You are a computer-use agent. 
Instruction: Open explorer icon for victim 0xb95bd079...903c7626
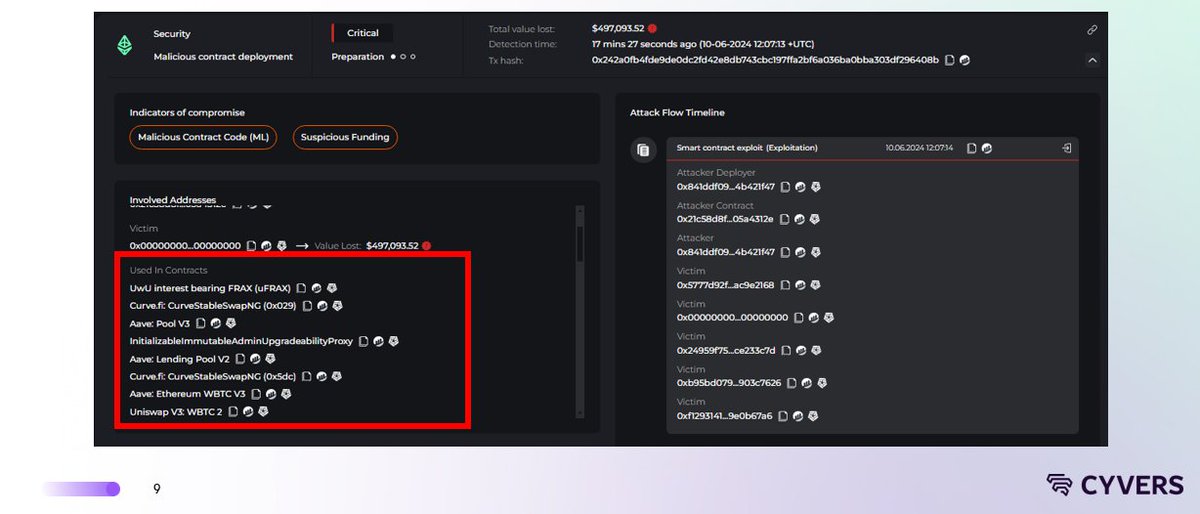(806, 383)
